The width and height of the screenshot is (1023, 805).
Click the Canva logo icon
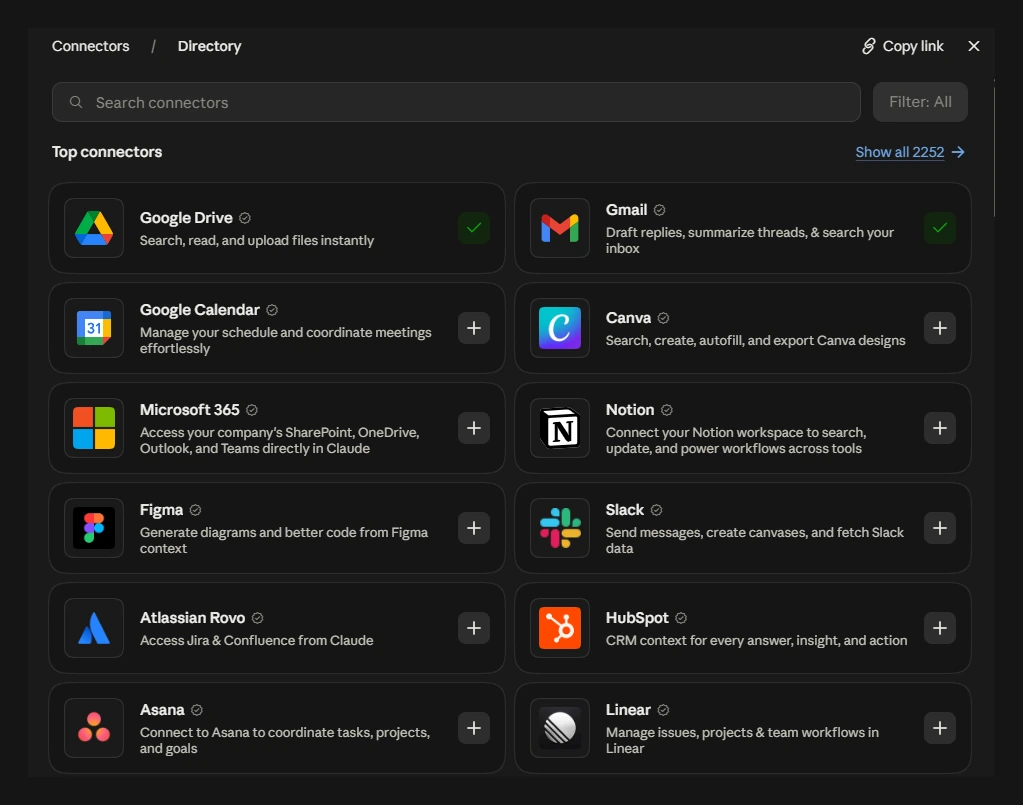[560, 327]
